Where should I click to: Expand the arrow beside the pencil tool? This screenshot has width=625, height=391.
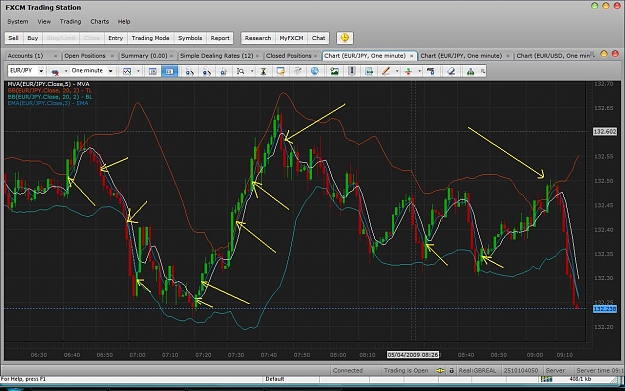[397, 71]
